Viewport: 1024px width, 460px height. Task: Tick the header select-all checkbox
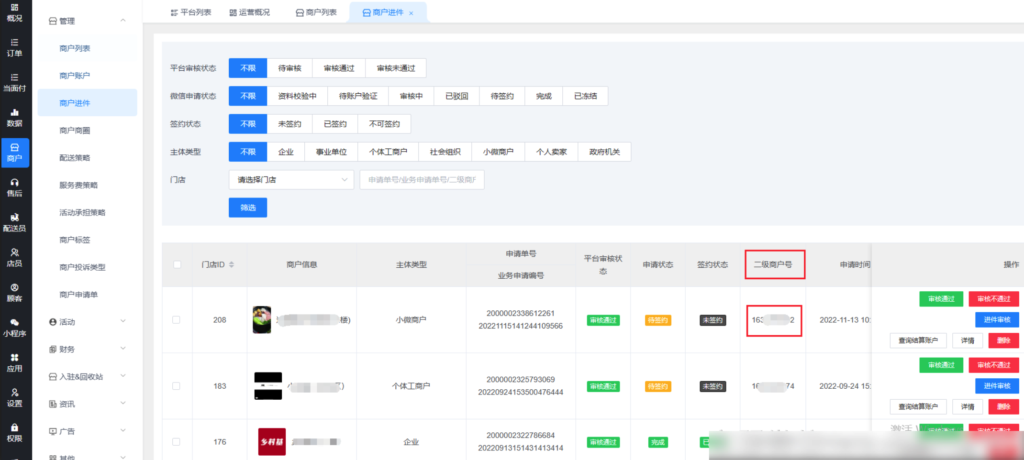point(176,265)
